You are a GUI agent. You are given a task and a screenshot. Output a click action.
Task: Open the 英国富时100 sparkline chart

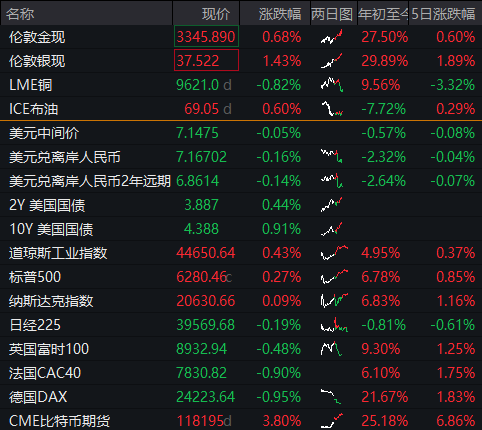(x=331, y=349)
